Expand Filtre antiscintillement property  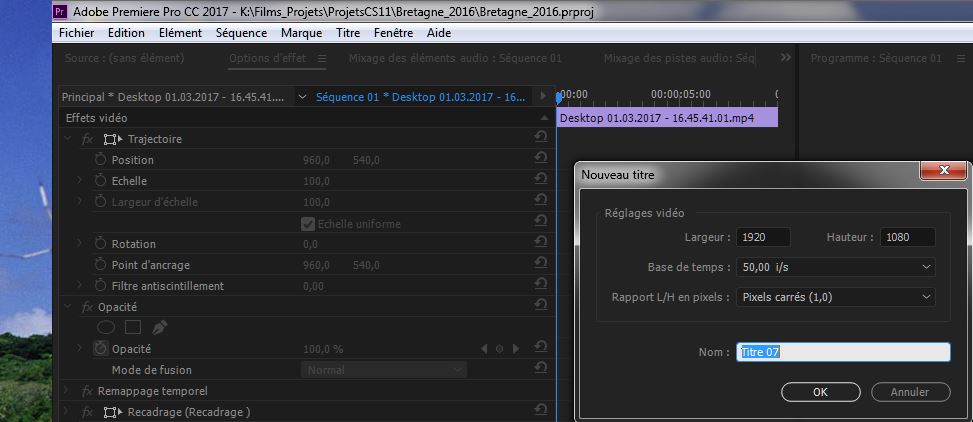tap(79, 285)
